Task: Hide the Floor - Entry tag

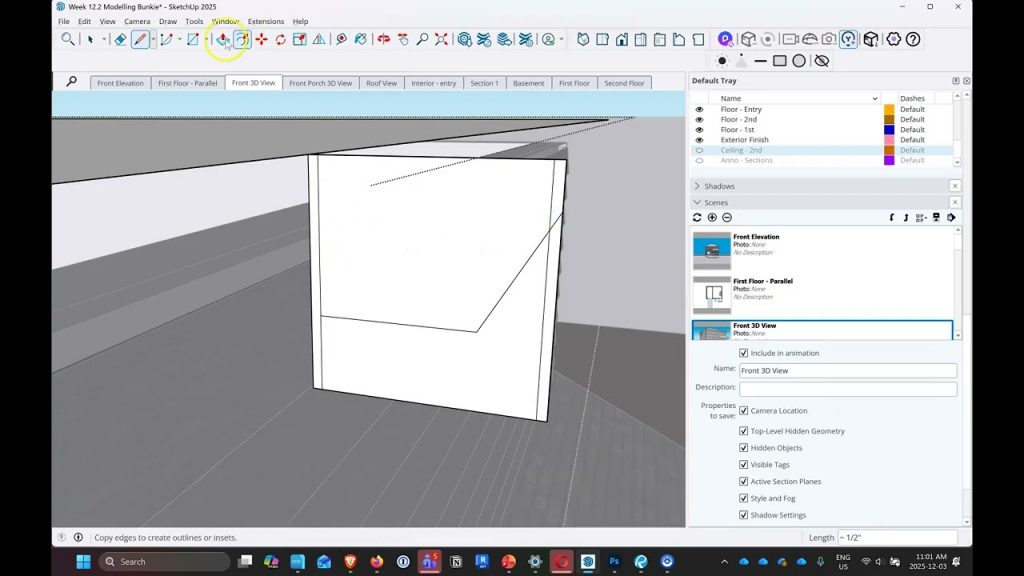Action: pyautogui.click(x=699, y=109)
